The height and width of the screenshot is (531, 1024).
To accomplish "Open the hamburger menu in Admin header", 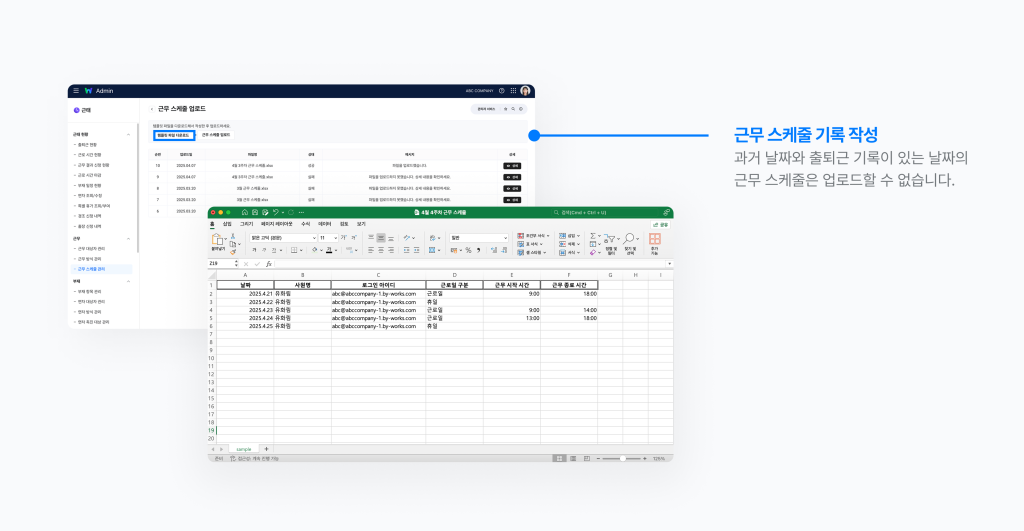I will pos(76,90).
